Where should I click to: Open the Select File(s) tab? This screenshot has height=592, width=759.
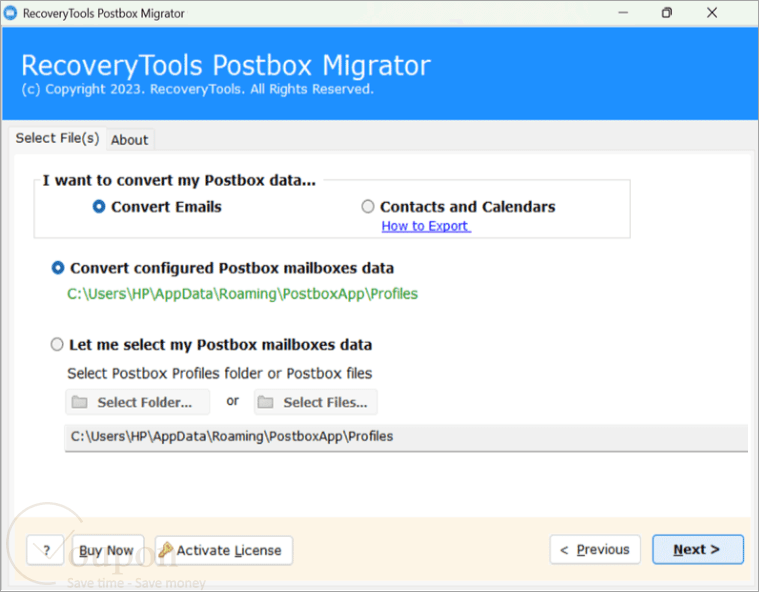(x=57, y=138)
